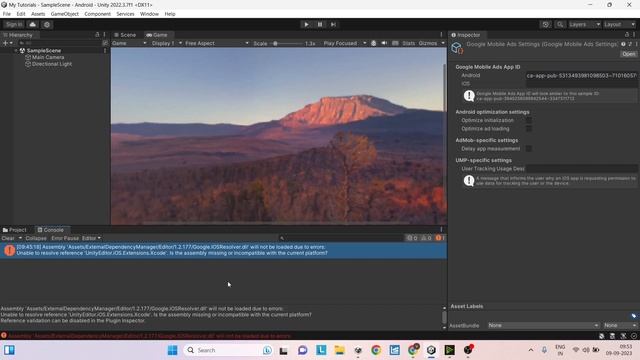This screenshot has height=360, width=640.
Task: Toggle Unity Remote icon in Game toolbar
Action: pyautogui.click(x=373, y=43)
